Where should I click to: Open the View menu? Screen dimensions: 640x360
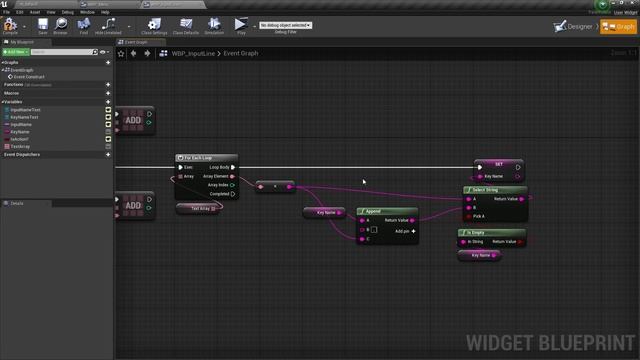[x=51, y=12]
